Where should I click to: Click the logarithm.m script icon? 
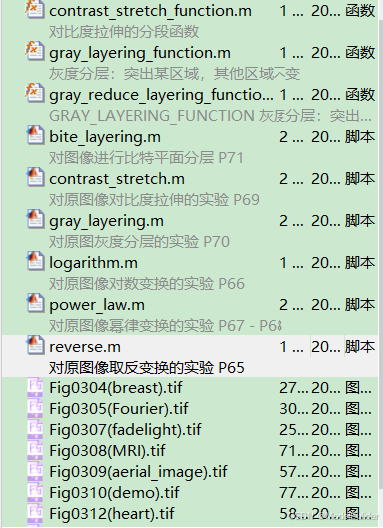(x=35, y=261)
